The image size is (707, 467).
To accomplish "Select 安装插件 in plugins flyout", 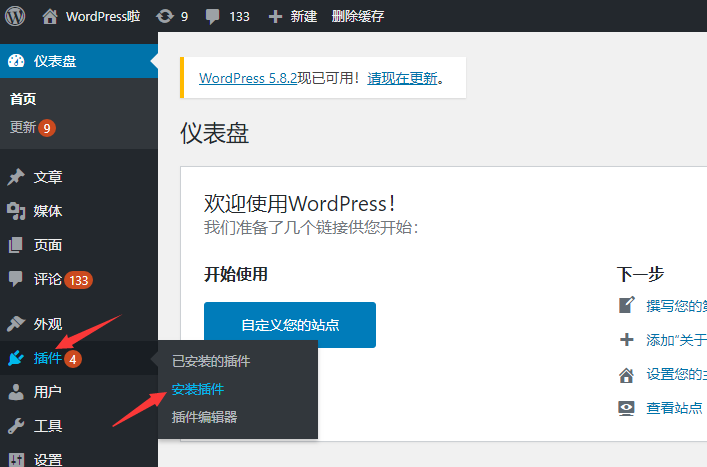I will (x=198, y=389).
